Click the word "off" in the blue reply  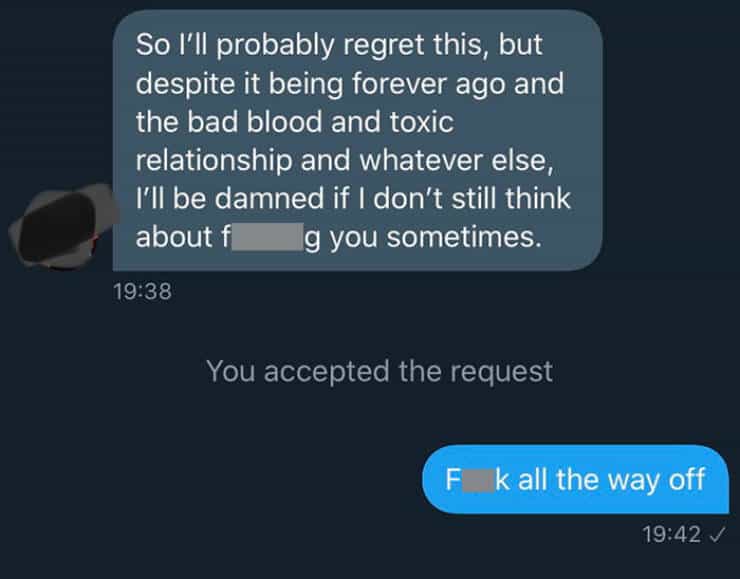pyautogui.click(x=687, y=479)
